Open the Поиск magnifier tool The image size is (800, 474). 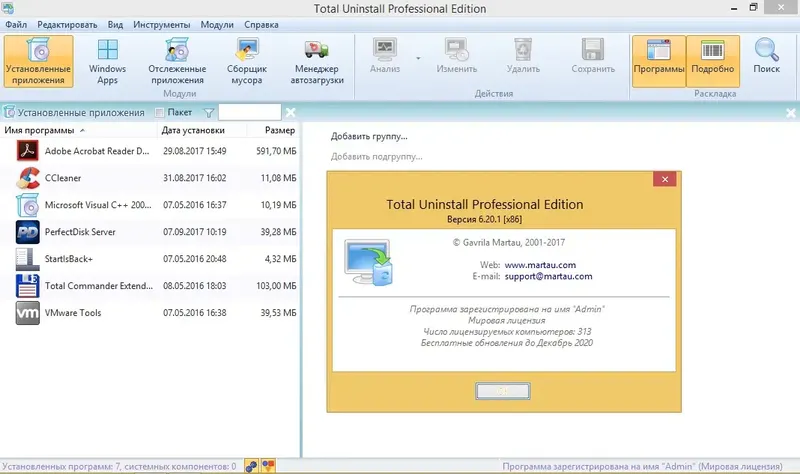pos(766,56)
